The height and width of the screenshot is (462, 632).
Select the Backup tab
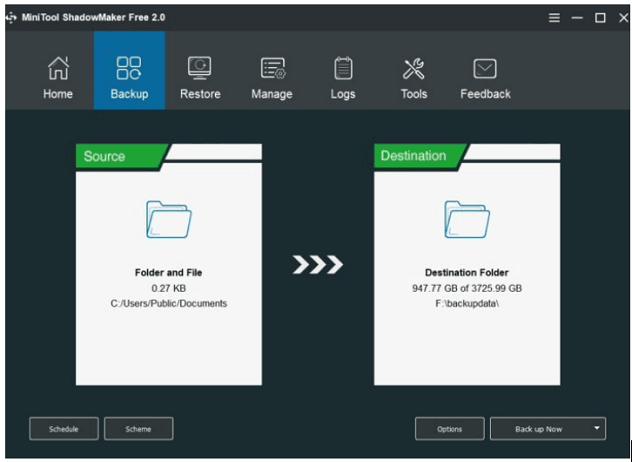point(129,71)
